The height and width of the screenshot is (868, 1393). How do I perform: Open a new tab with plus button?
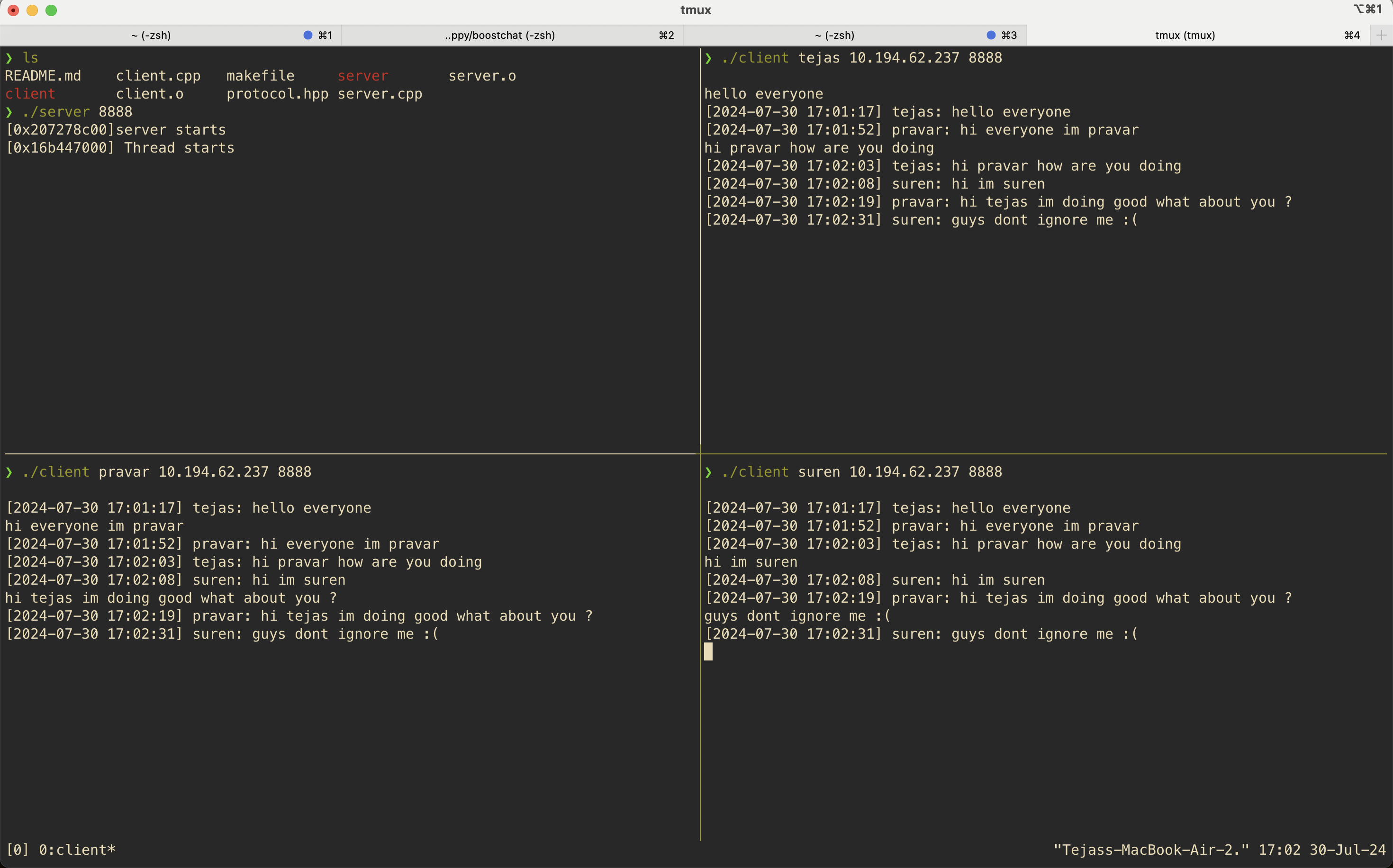pos(1382,35)
